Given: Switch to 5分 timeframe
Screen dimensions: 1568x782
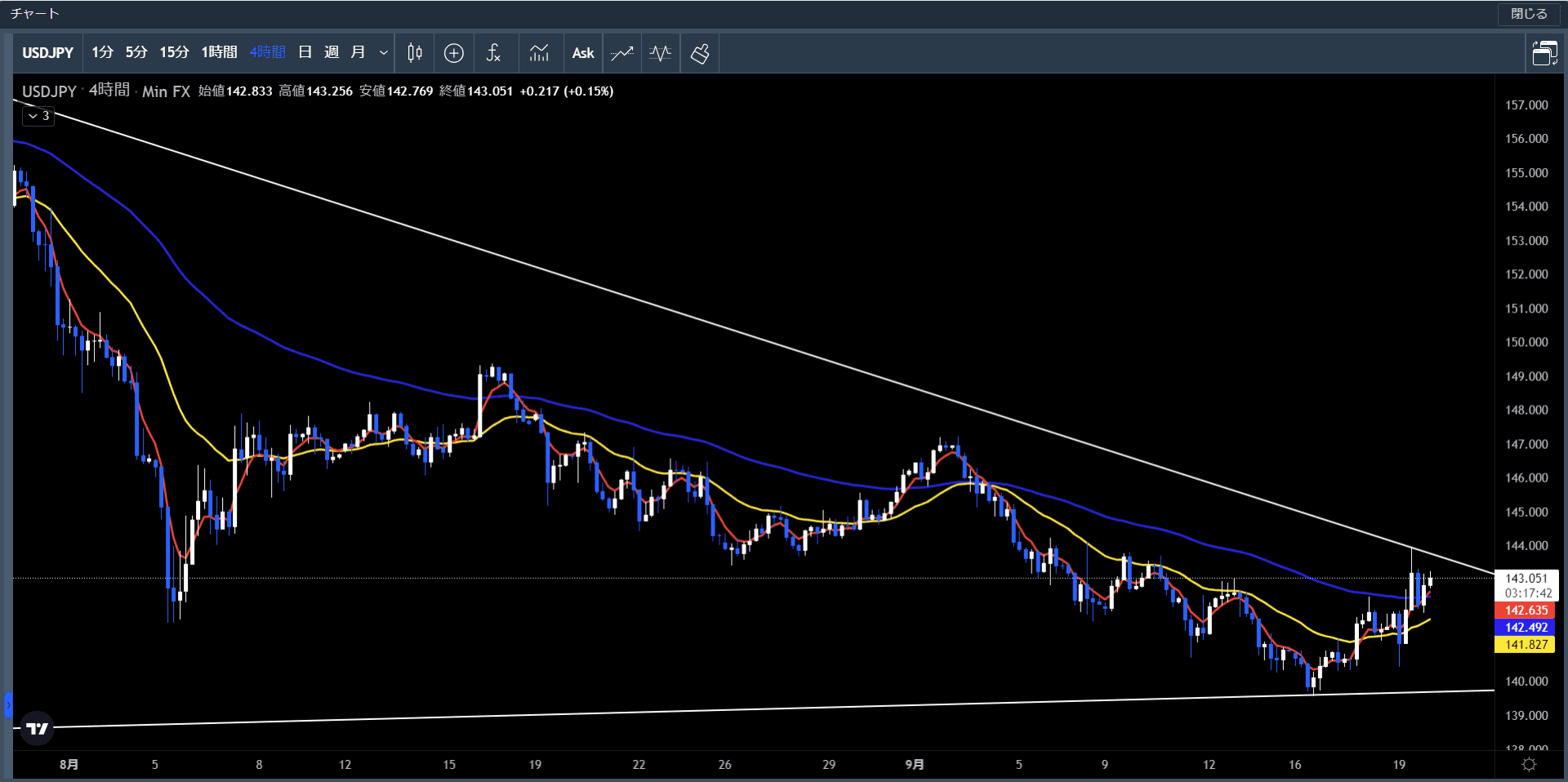Looking at the screenshot, I should tap(136, 53).
